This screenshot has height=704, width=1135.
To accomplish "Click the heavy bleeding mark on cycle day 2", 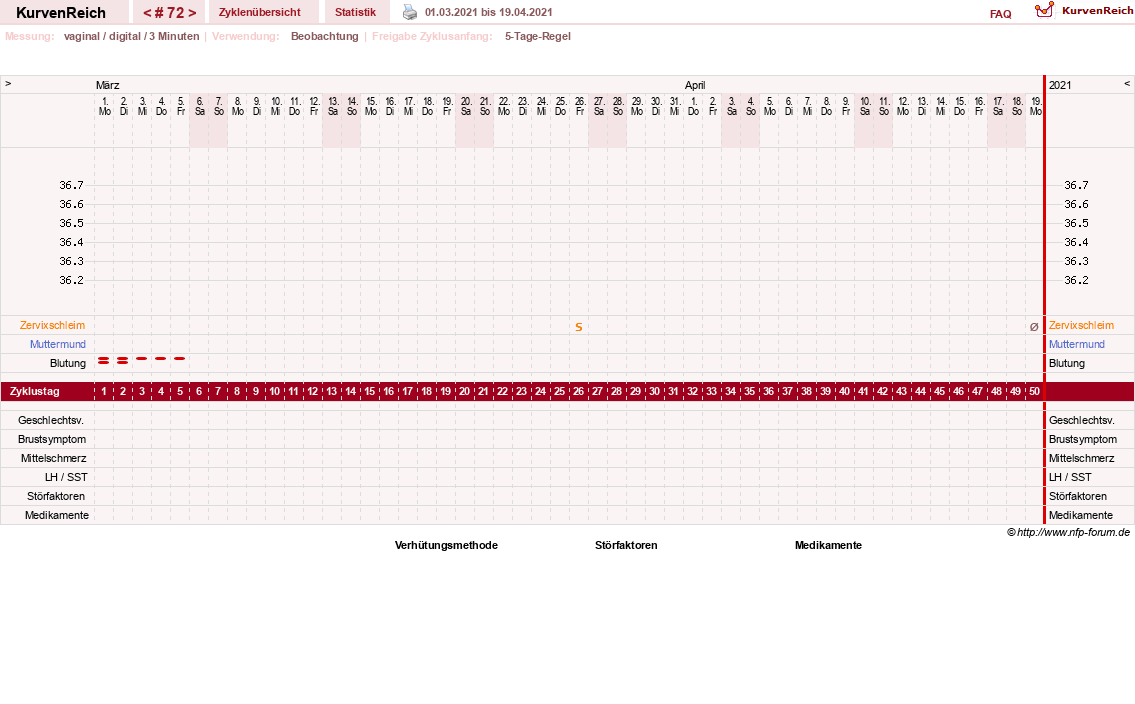I will click(122, 360).
